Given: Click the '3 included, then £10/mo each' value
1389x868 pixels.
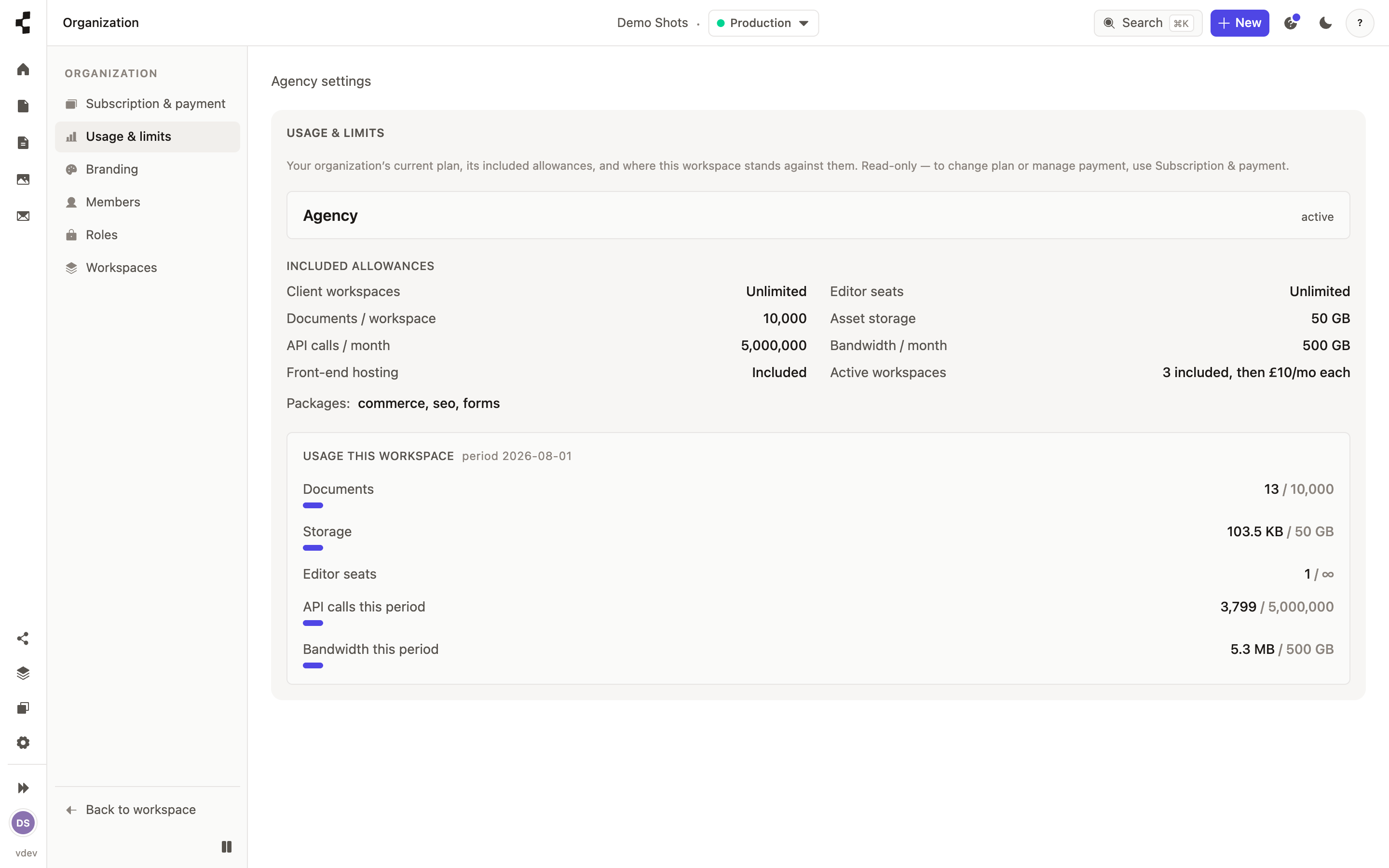Looking at the screenshot, I should point(1256,373).
